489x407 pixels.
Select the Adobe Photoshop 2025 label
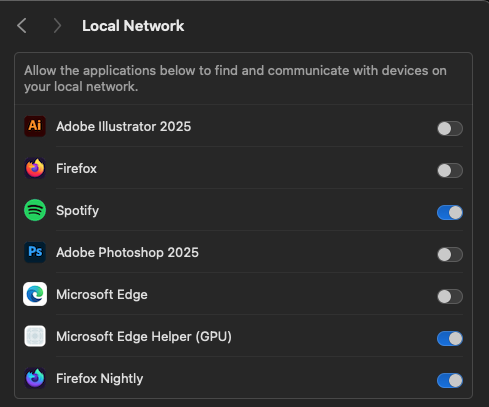127,253
